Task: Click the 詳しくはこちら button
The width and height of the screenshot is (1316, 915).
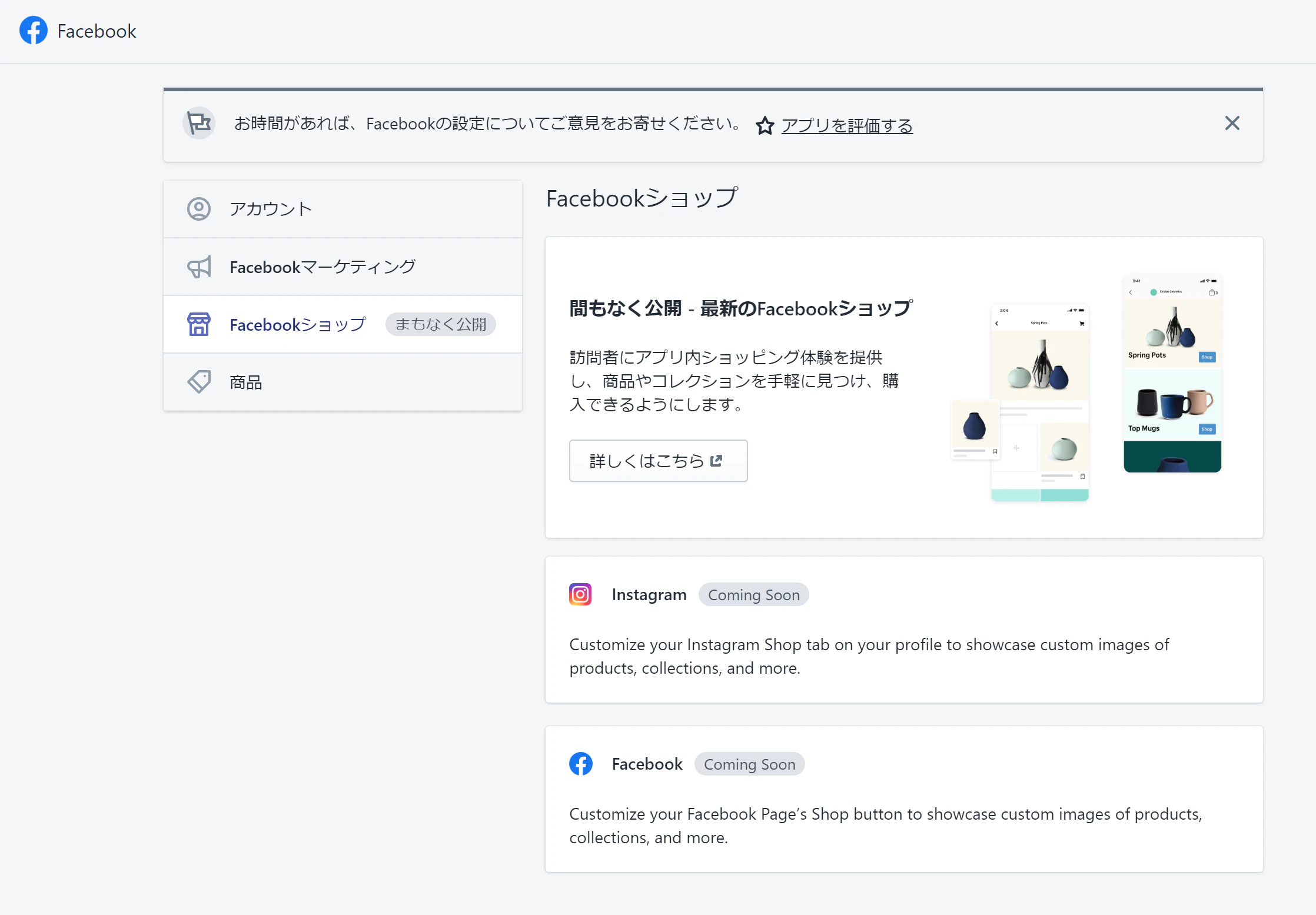Action: 658,461
